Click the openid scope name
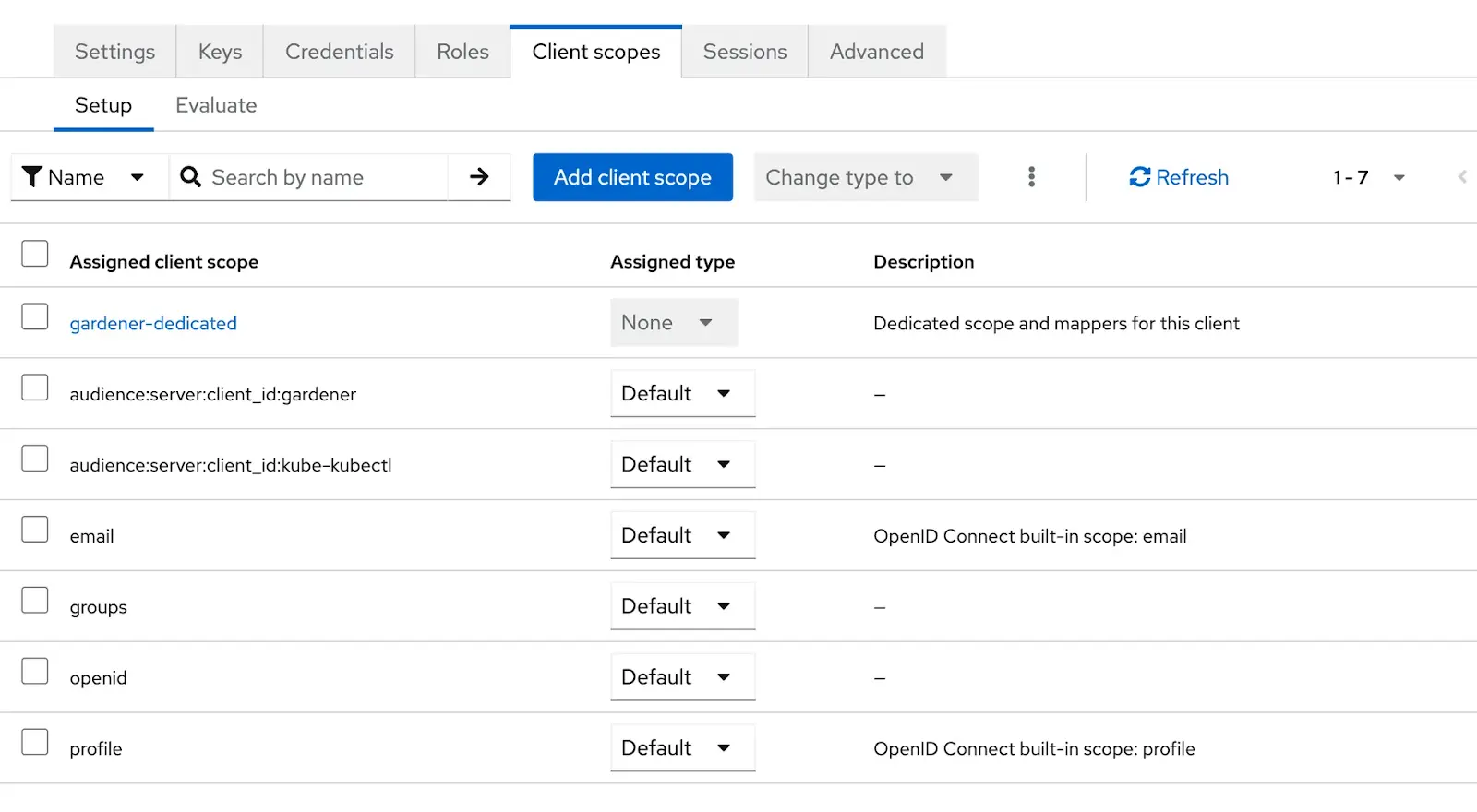Screen dimensions: 1477x812 point(99,678)
